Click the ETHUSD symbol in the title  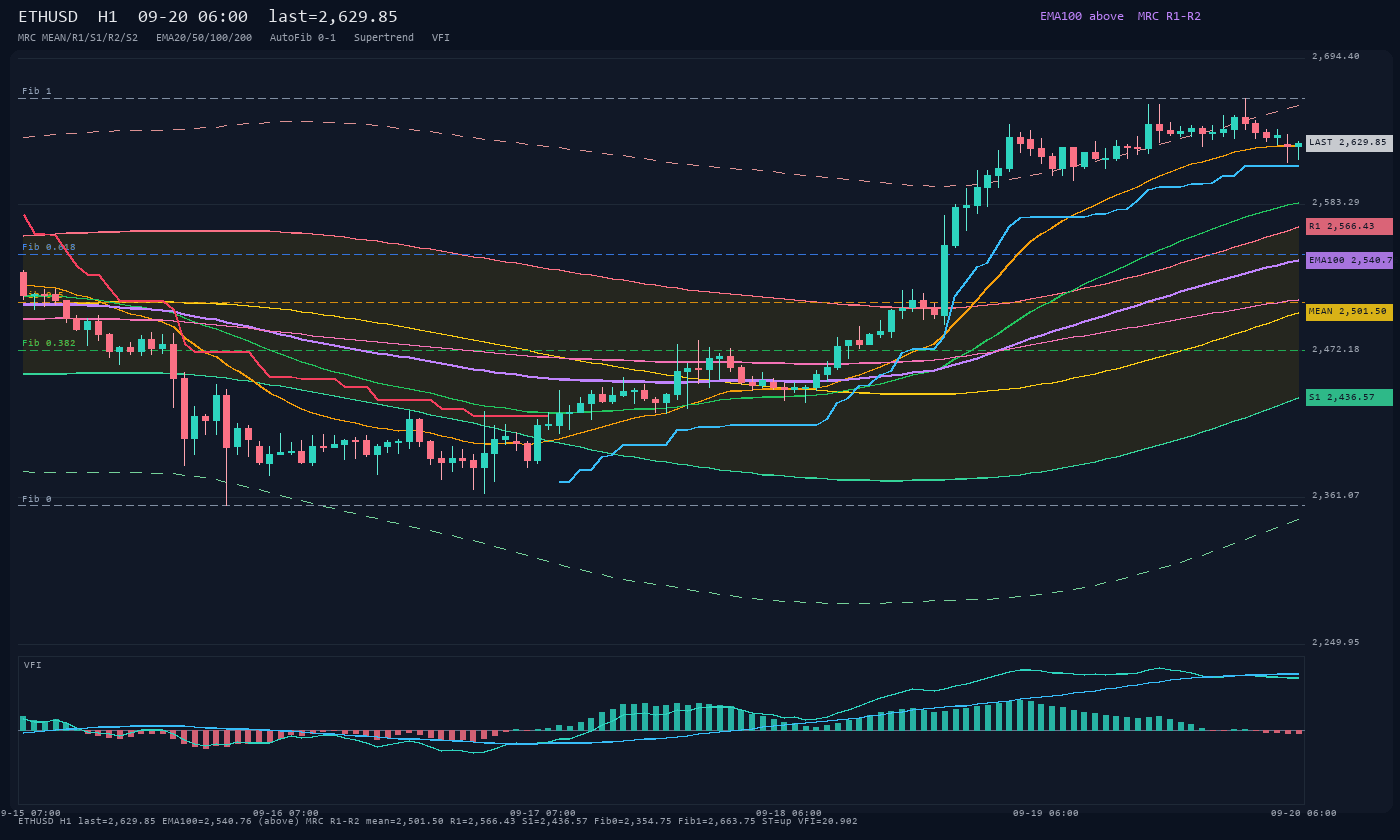(48, 16)
